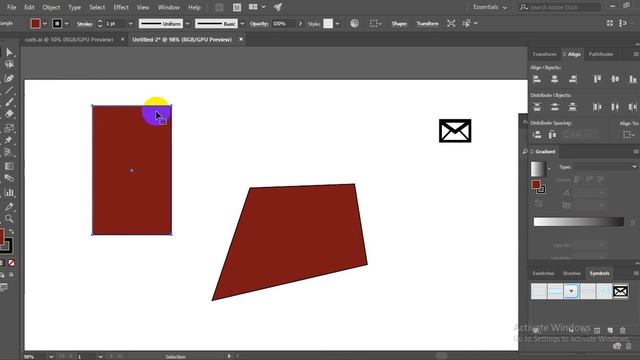640x360 pixels.
Task: Open the Fill color dropdown arrow
Action: 45,24
